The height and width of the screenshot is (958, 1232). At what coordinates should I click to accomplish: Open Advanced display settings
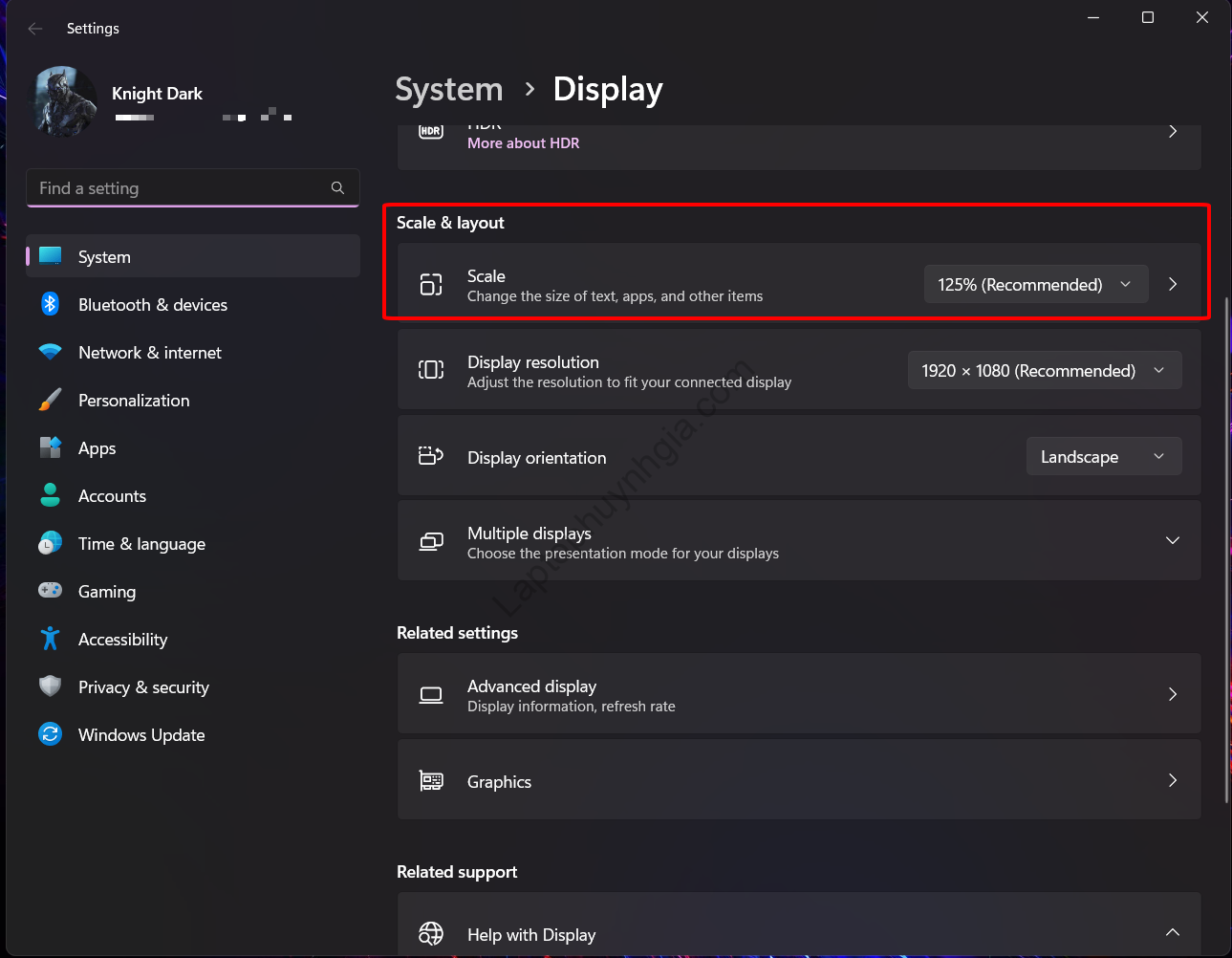tap(799, 694)
